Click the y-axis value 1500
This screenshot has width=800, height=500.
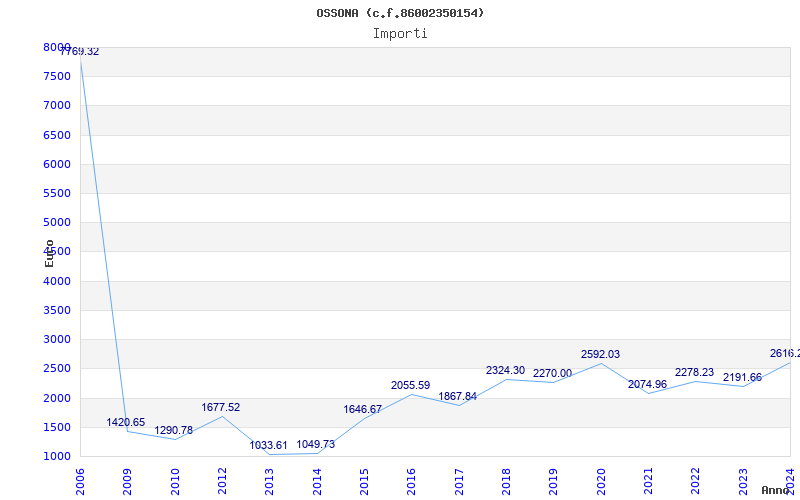pyautogui.click(x=57, y=427)
